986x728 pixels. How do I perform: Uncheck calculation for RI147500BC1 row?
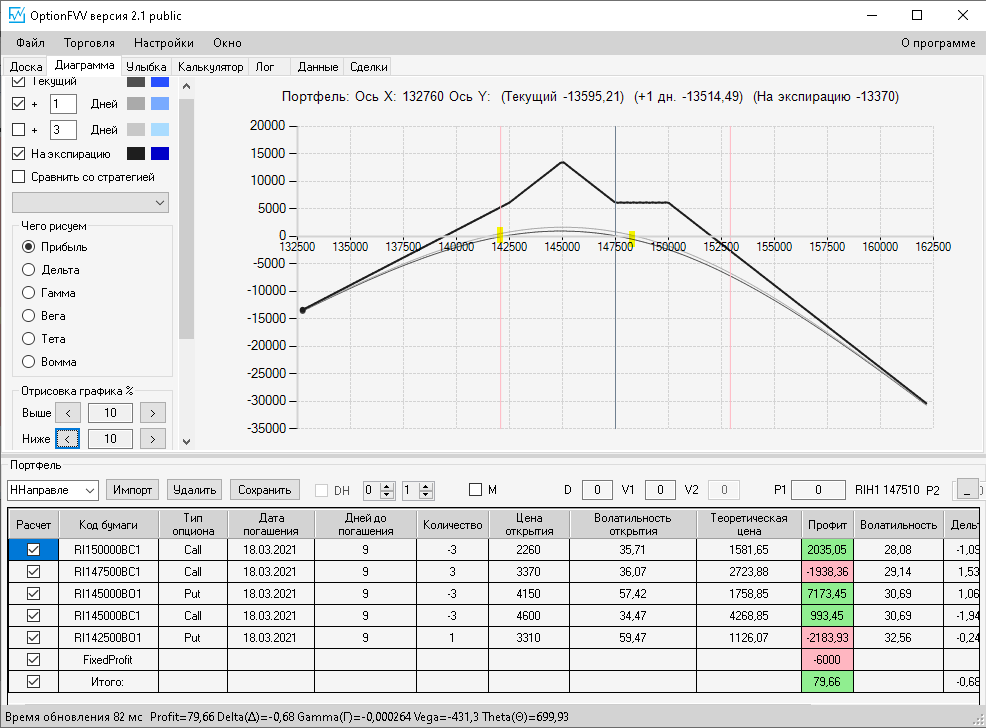pos(33,571)
